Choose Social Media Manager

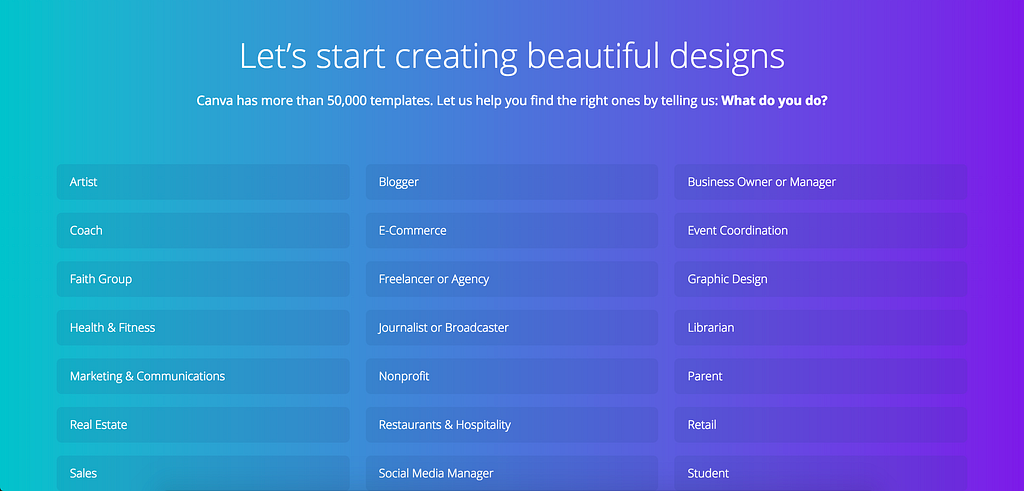512,473
